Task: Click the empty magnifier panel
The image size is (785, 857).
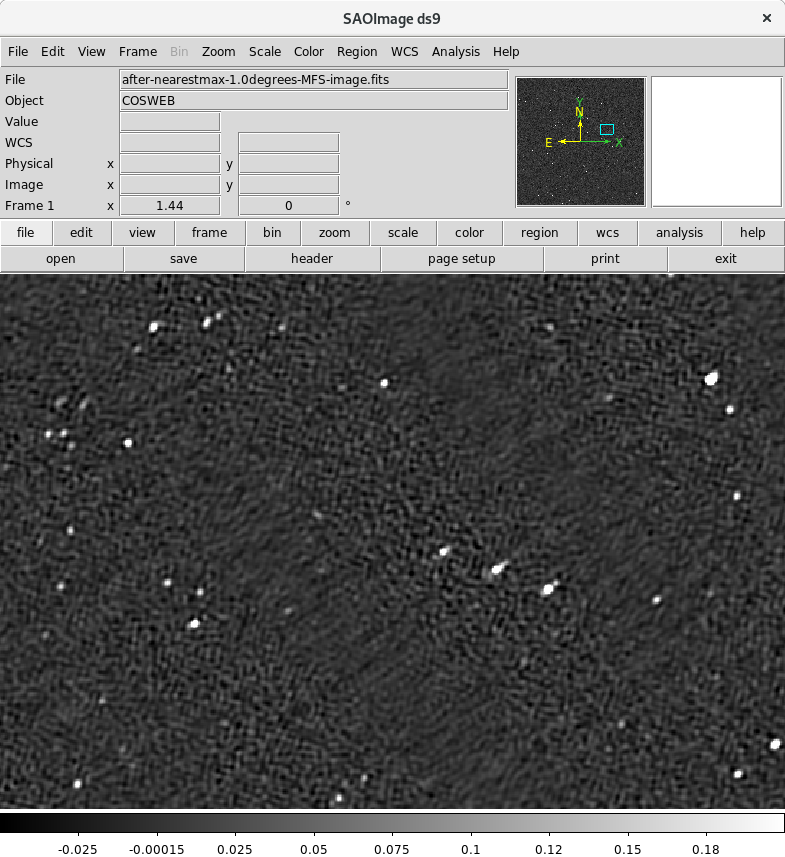Action: pyautogui.click(x=717, y=142)
